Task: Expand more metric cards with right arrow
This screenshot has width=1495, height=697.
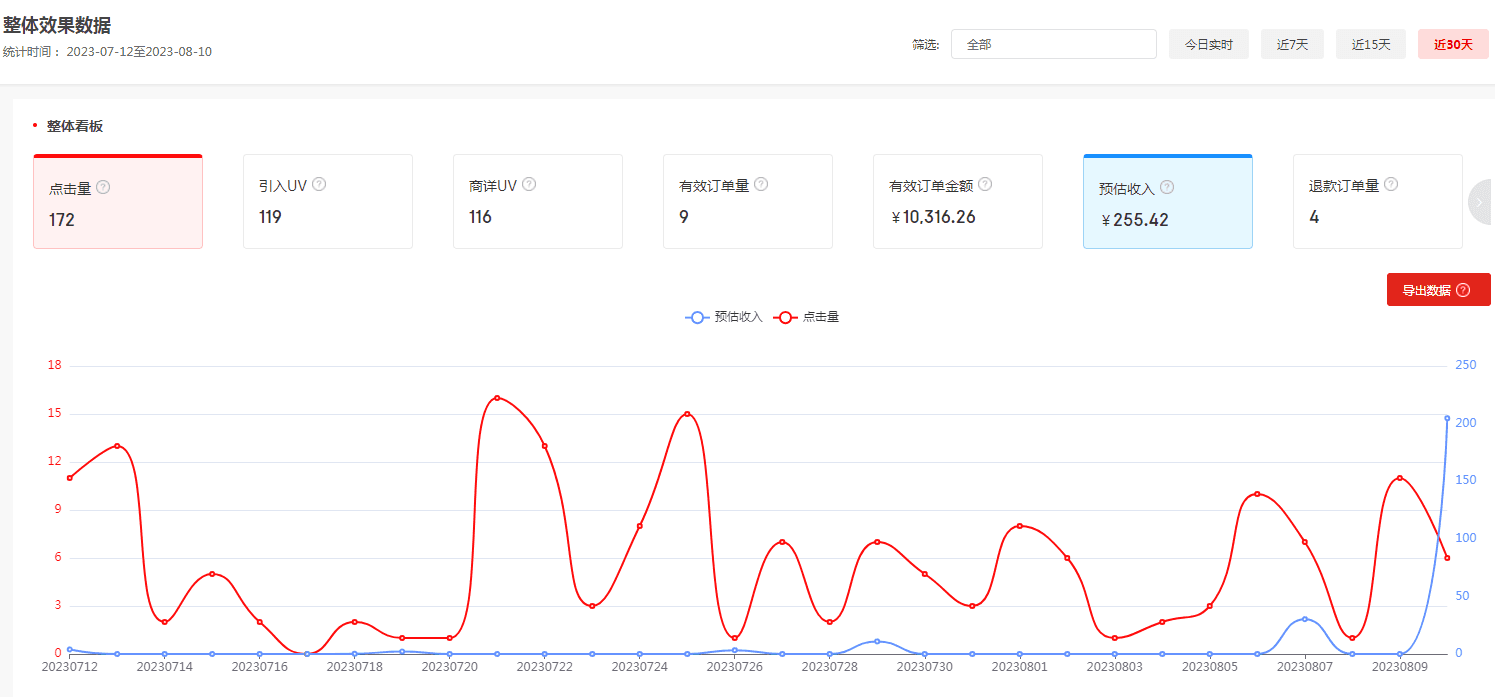Action: 1480,202
